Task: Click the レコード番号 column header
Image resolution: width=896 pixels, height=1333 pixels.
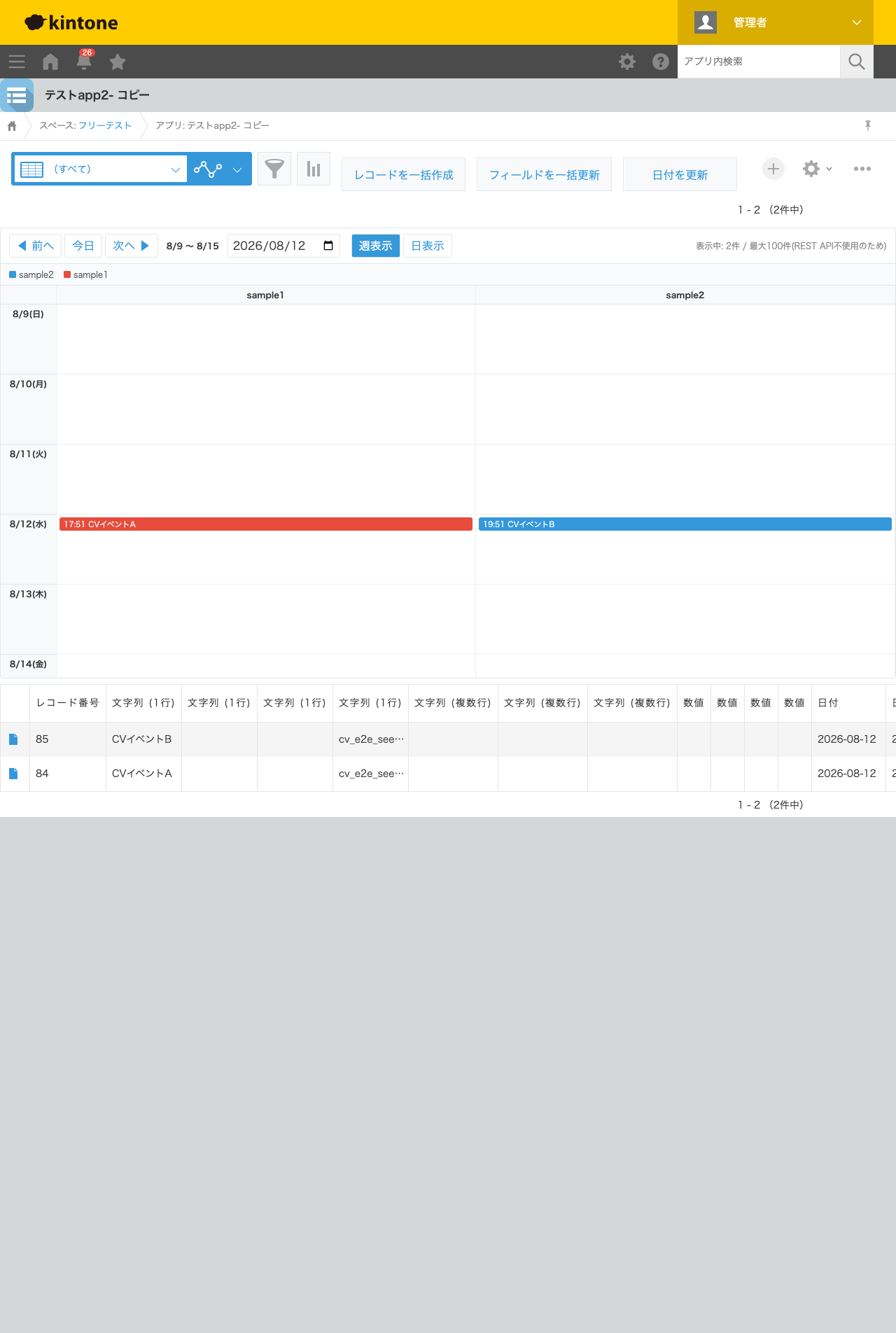Action: pos(68,703)
